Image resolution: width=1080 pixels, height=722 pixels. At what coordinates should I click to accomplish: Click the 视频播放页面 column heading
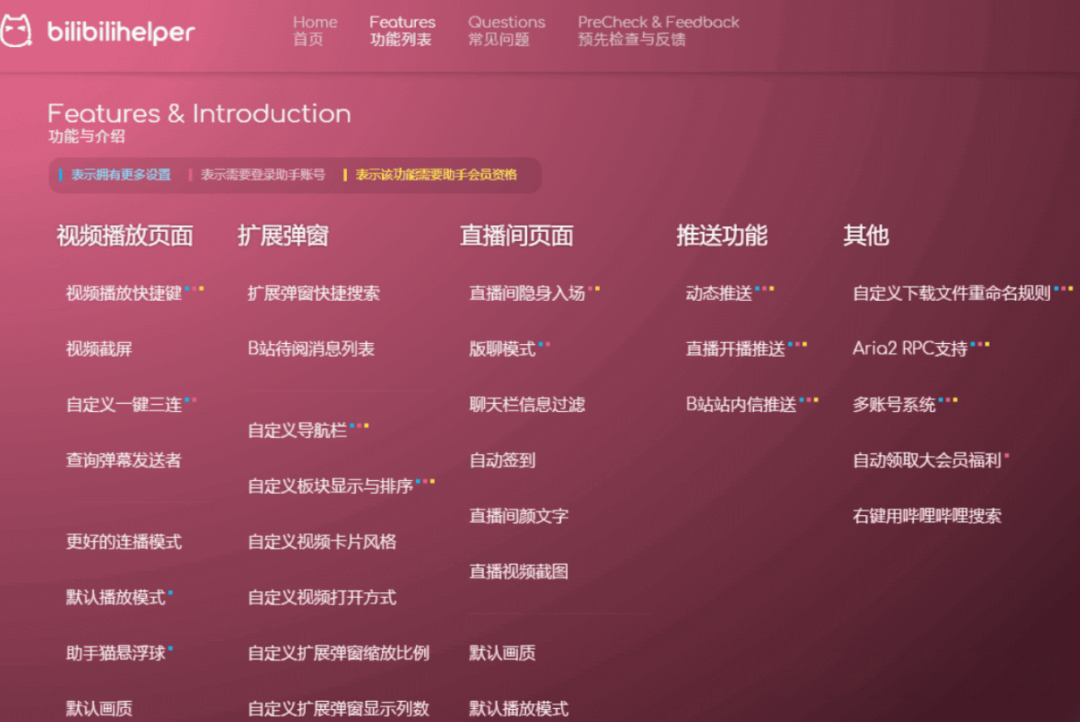[125, 236]
